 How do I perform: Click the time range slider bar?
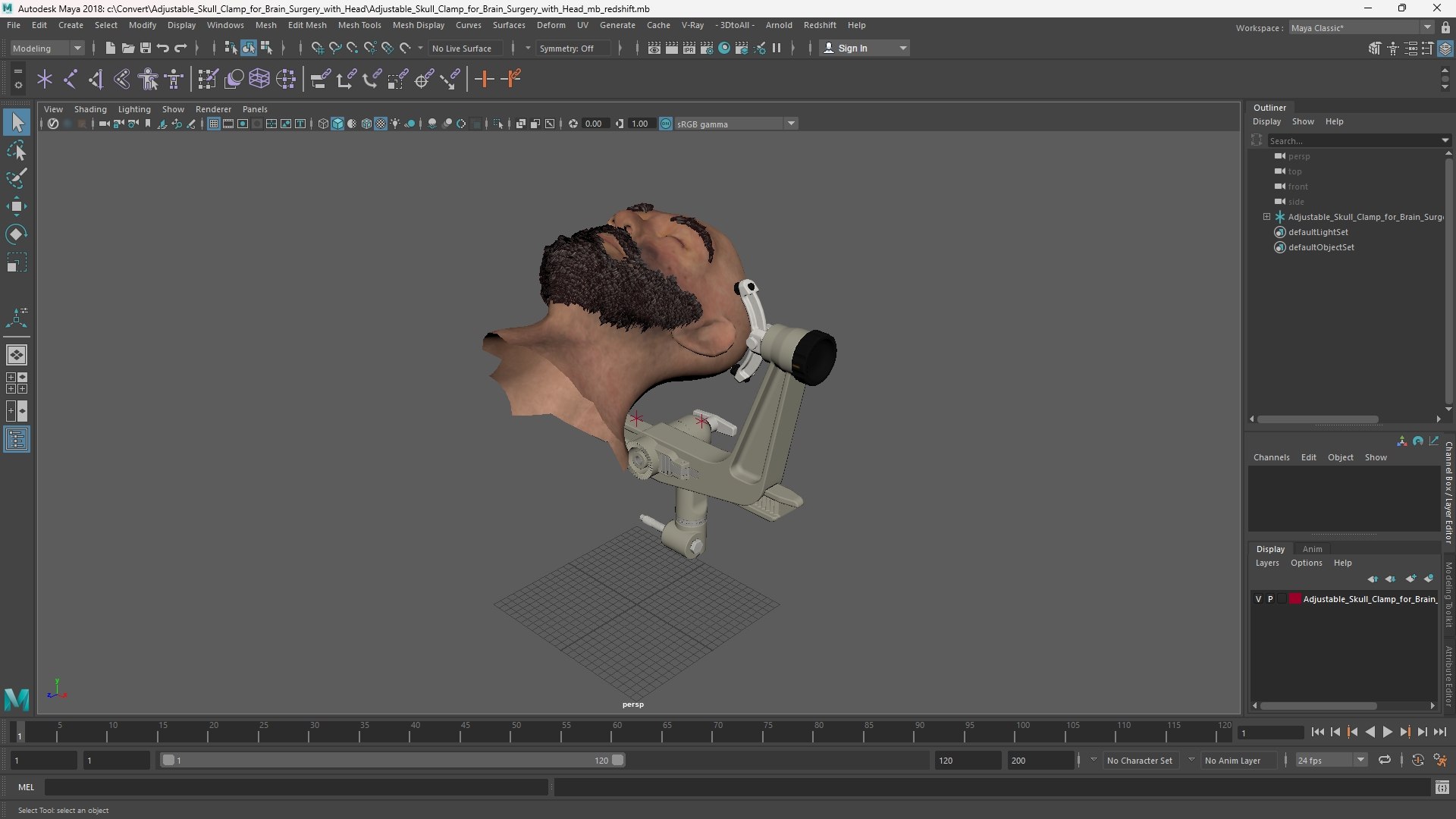coord(393,760)
